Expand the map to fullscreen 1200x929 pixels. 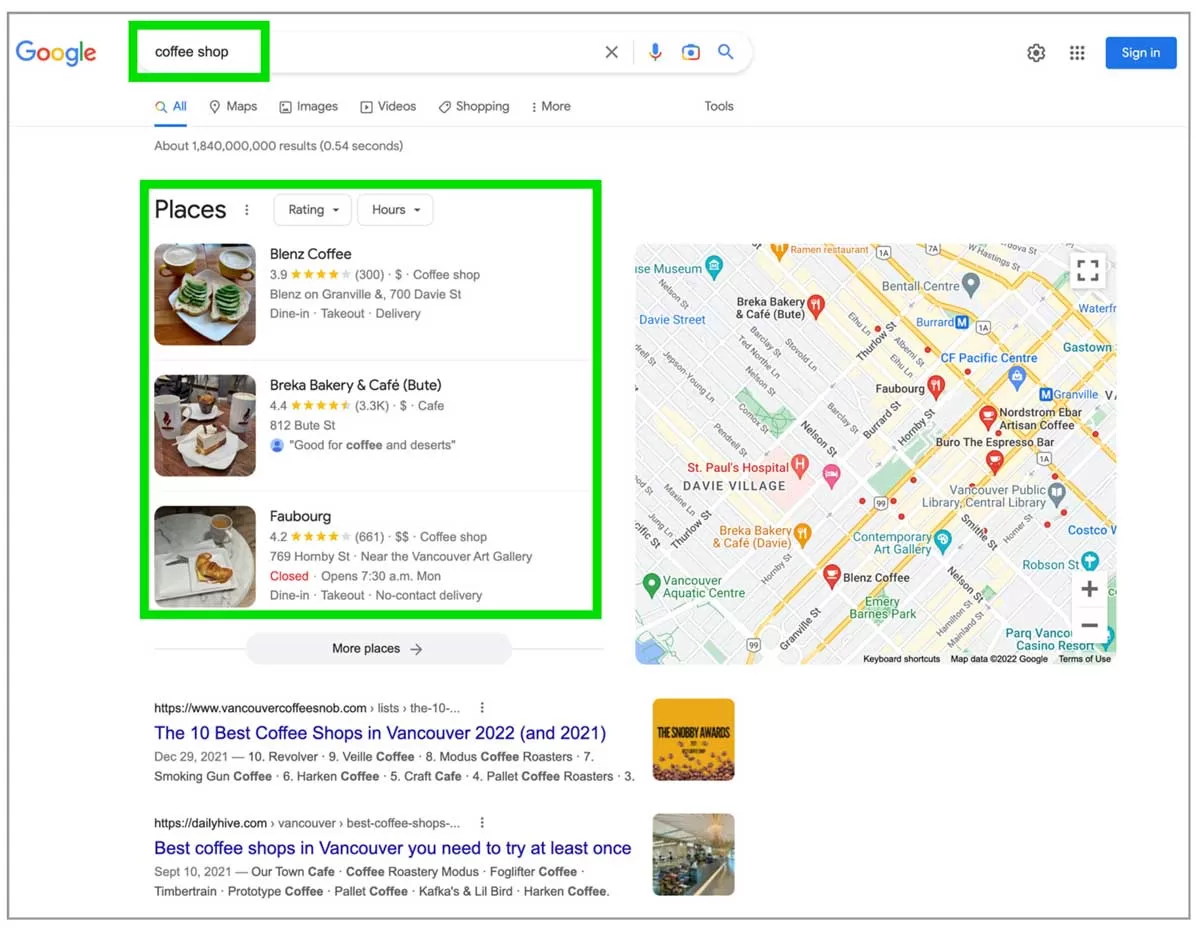pos(1088,270)
